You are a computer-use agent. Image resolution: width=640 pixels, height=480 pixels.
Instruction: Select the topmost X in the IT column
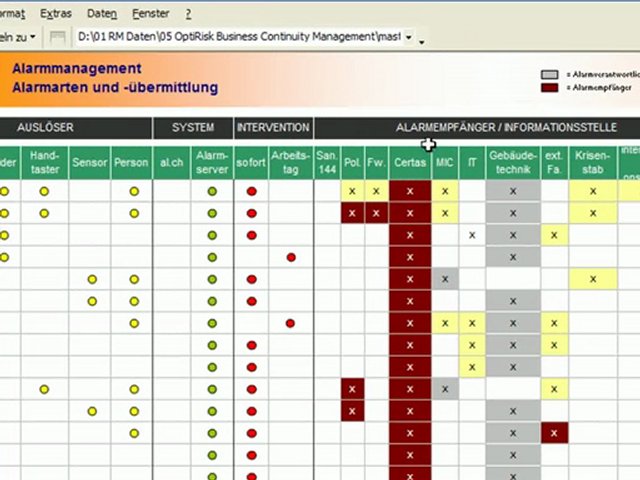[x=472, y=235]
